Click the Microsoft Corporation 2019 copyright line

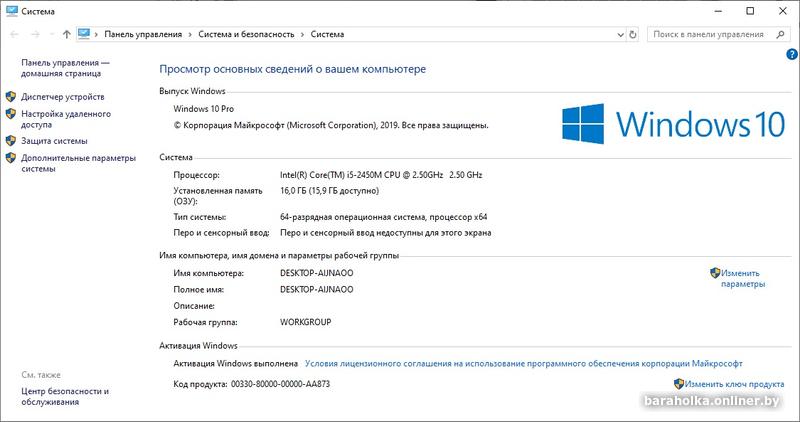[x=331, y=125]
